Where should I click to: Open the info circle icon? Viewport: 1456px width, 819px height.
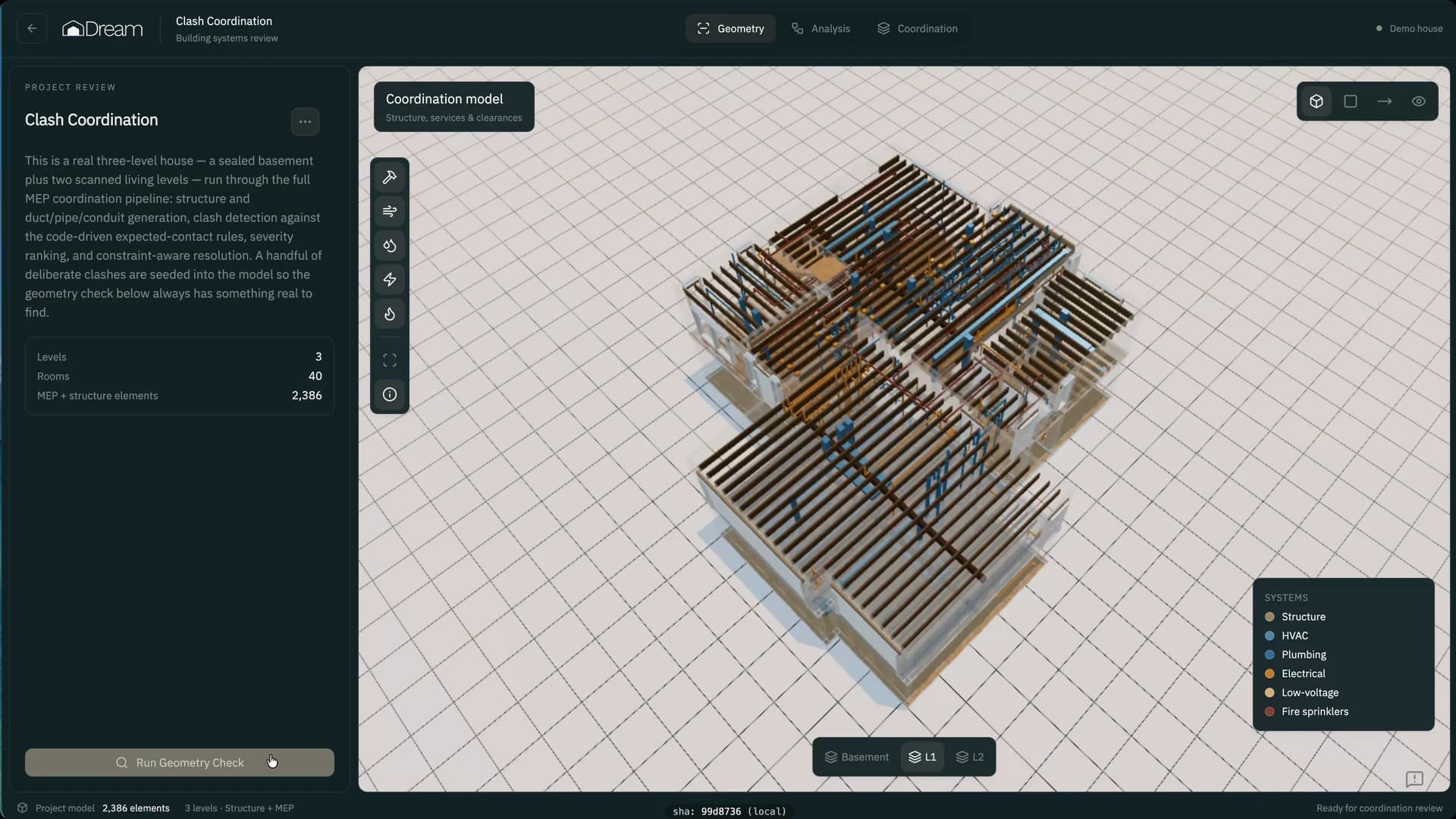(390, 394)
